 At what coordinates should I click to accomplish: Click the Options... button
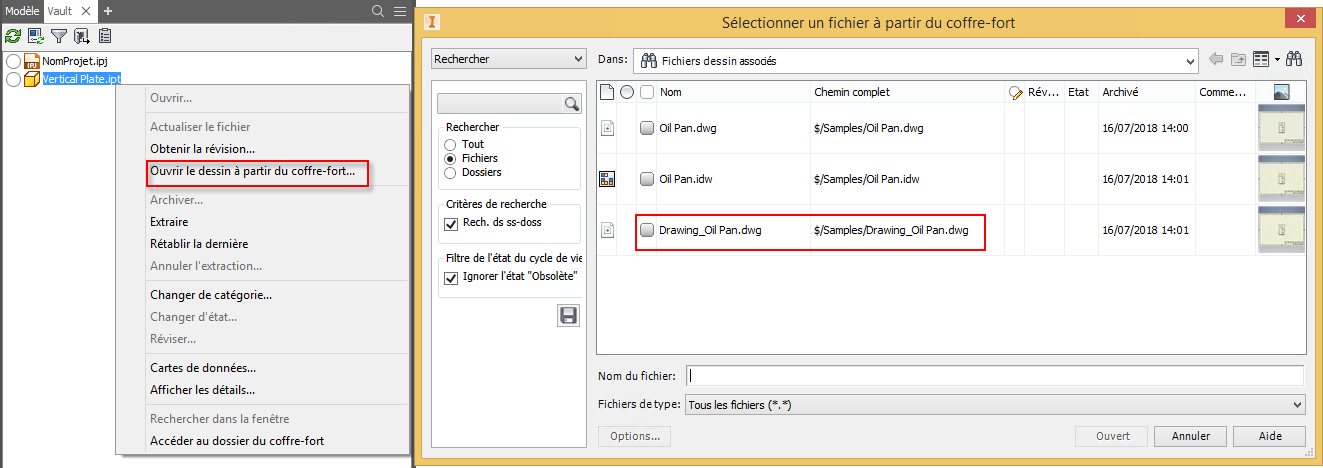(634, 436)
